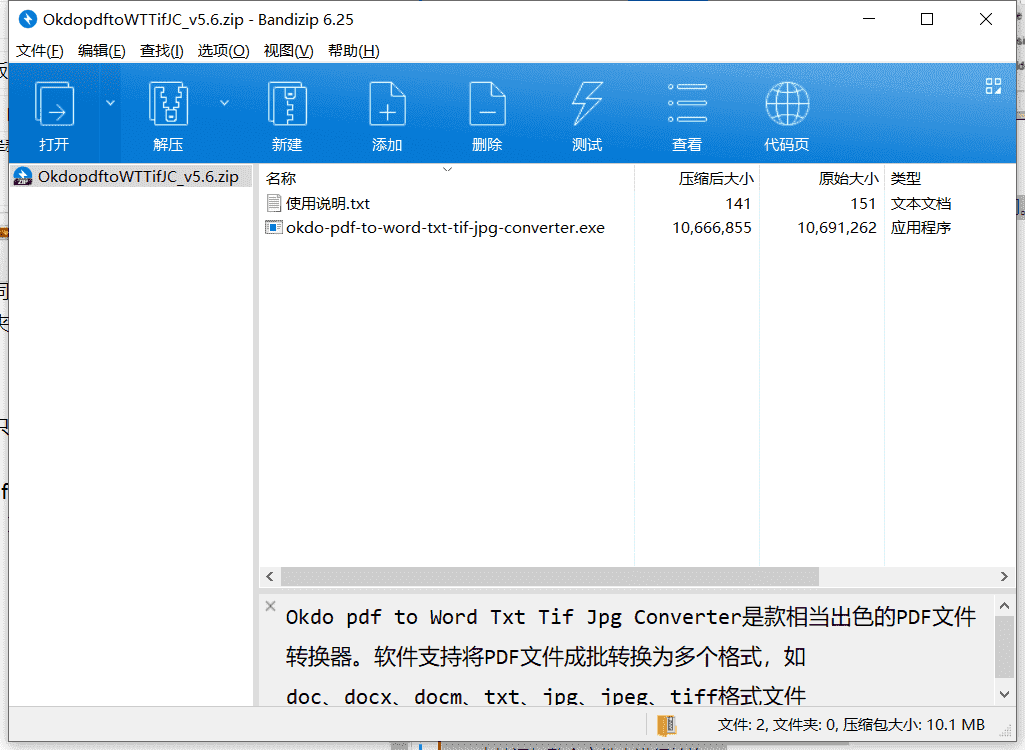Open the 选项(O) menu

tap(224, 51)
